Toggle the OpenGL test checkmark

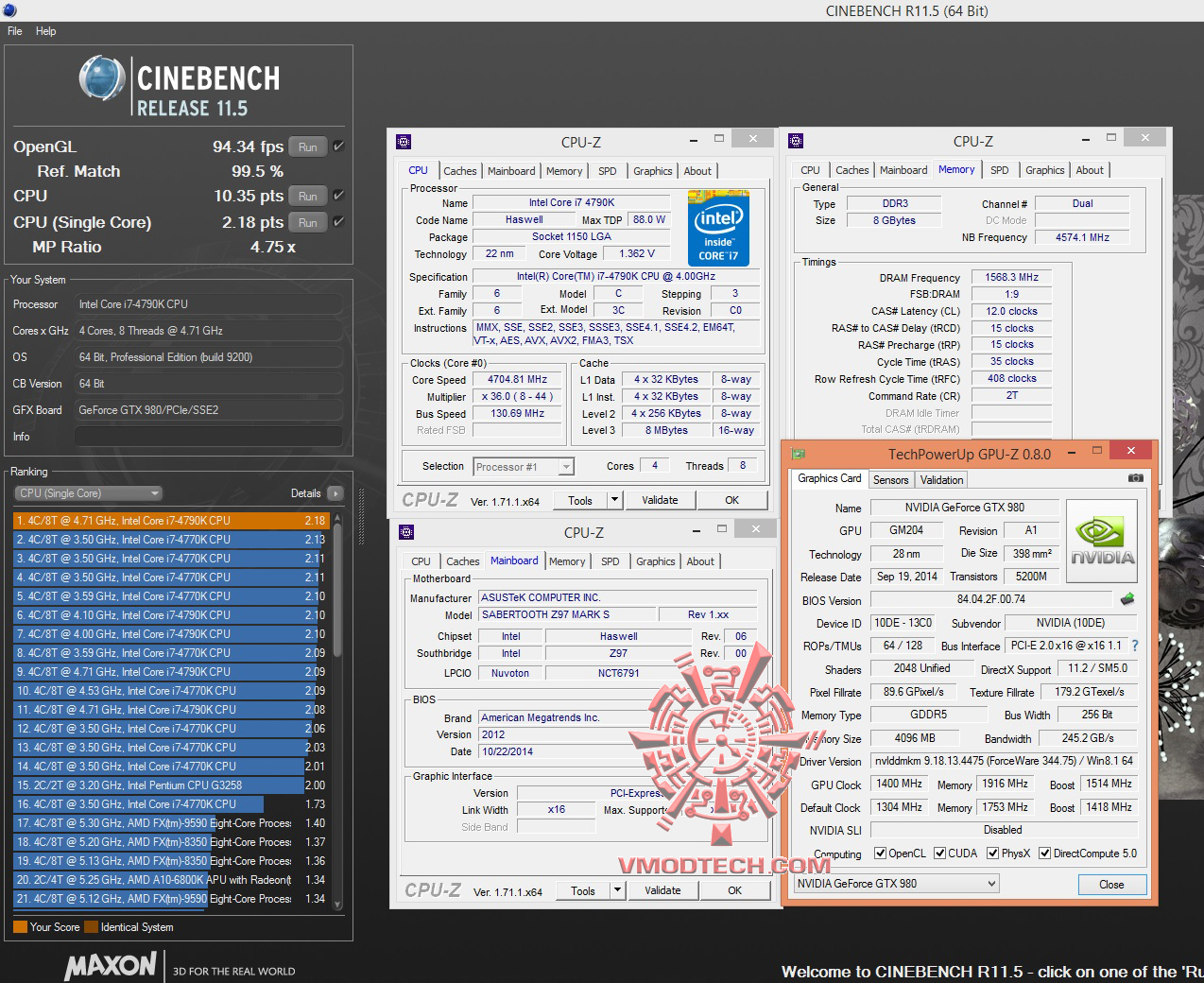click(338, 147)
